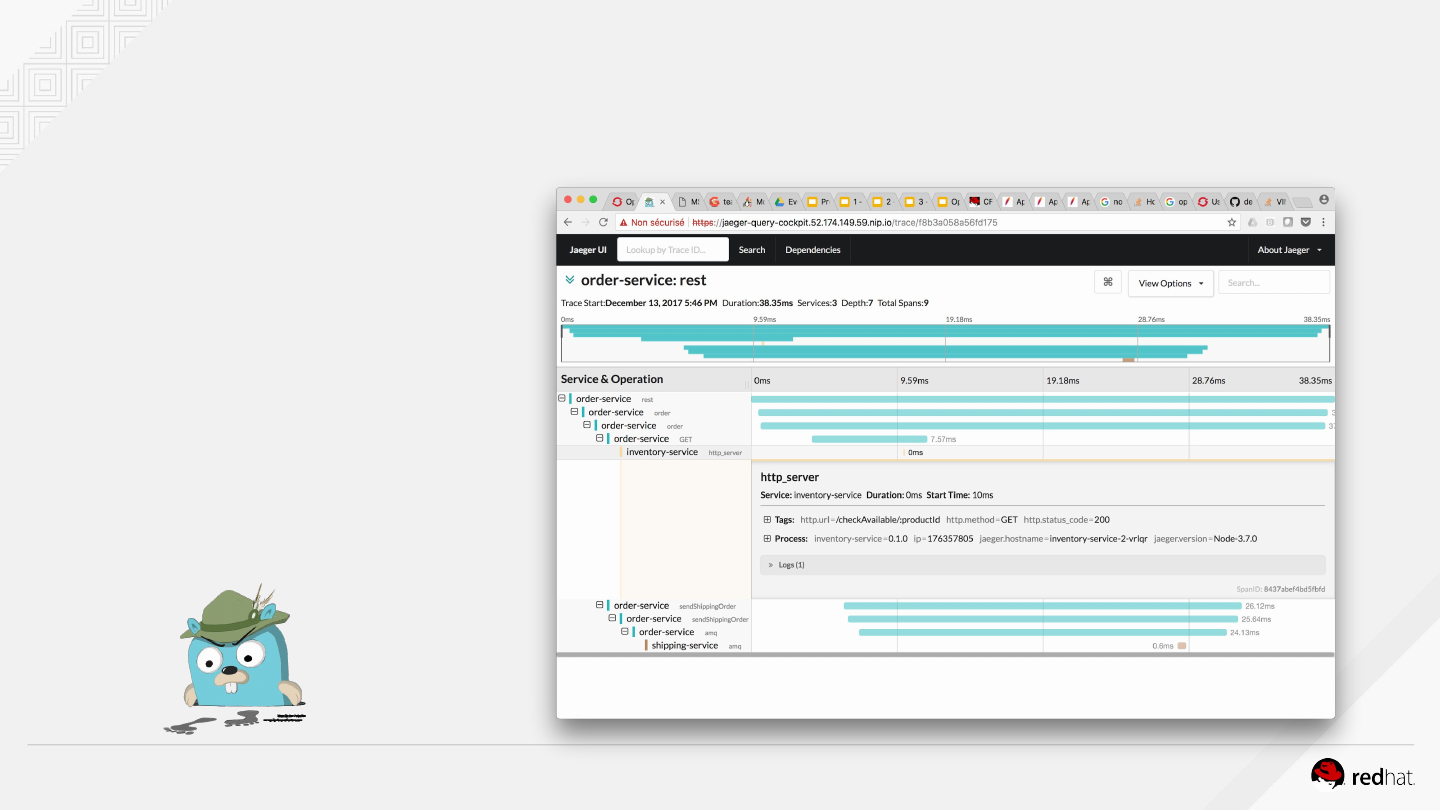Click the red warning triangle in address bar
Image resolution: width=1440 pixels, height=810 pixels.
[623, 222]
